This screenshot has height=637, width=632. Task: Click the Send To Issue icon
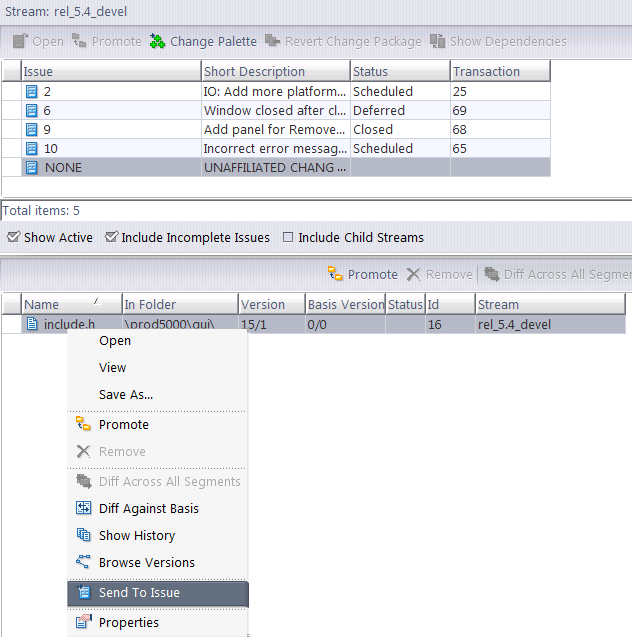pos(84,593)
